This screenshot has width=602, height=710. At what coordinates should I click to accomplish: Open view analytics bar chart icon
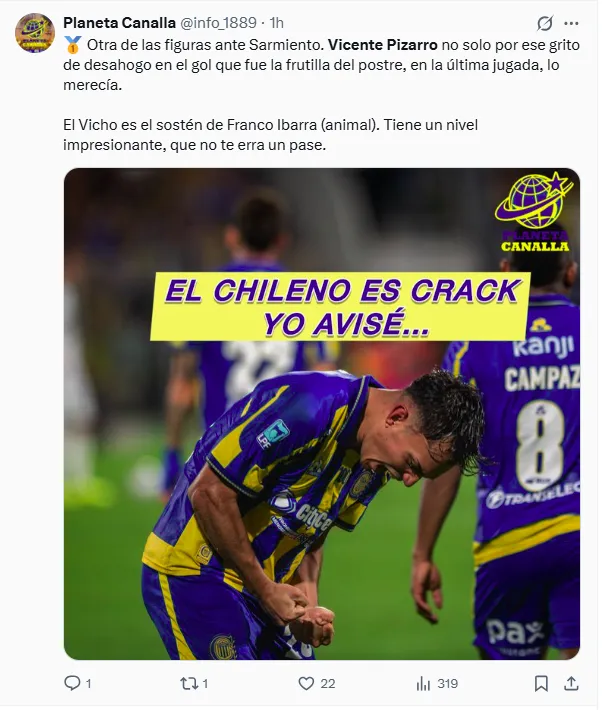[x=423, y=684]
